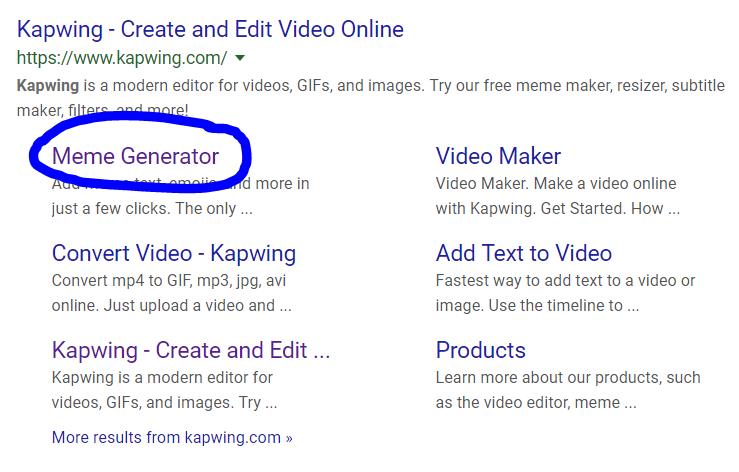This screenshot has height=472, width=739.
Task: Click the text 'Convert mp4 to GIF, mp3, jpg, avi'
Action: (x=169, y=281)
